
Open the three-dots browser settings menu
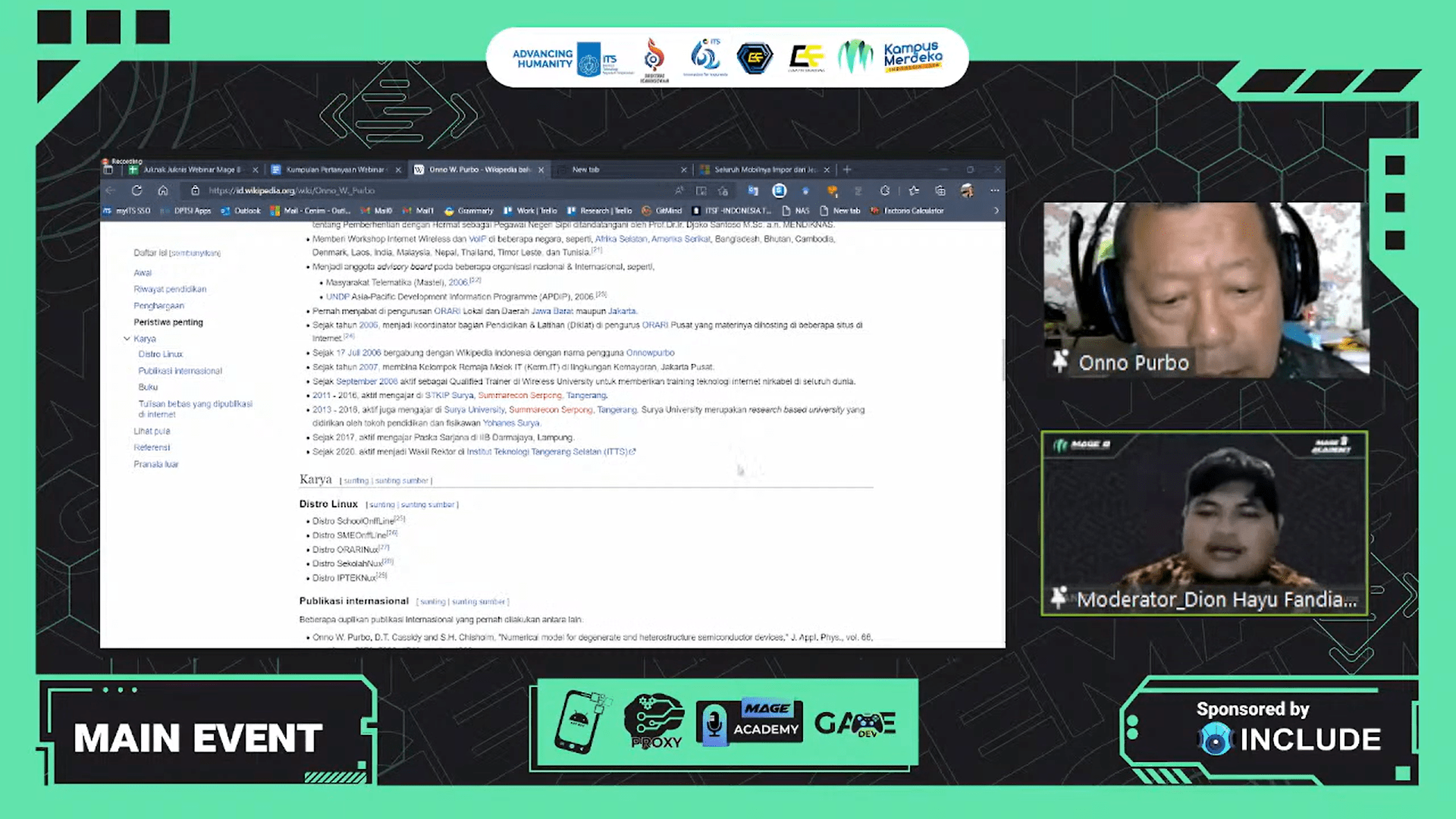tap(994, 190)
